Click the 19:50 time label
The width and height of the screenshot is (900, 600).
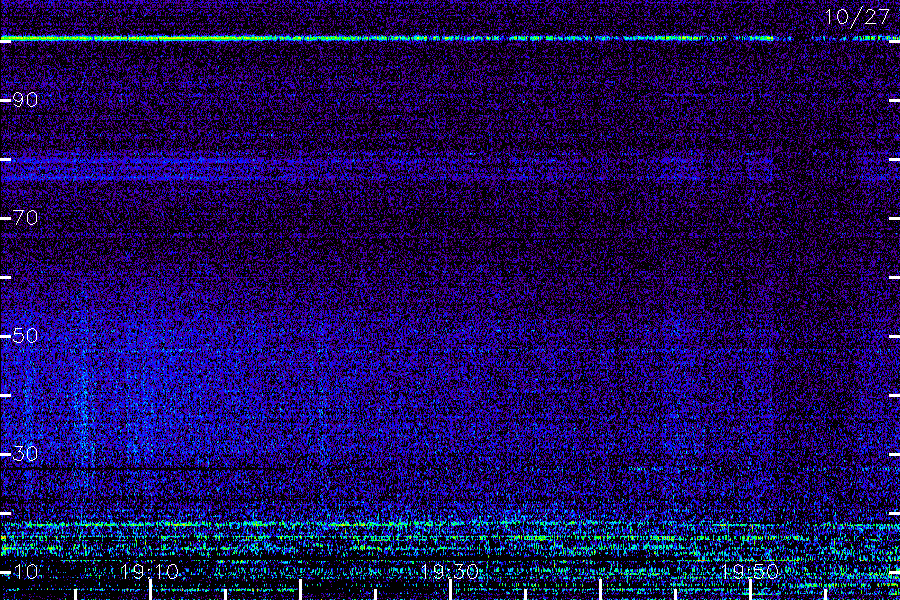click(x=750, y=572)
